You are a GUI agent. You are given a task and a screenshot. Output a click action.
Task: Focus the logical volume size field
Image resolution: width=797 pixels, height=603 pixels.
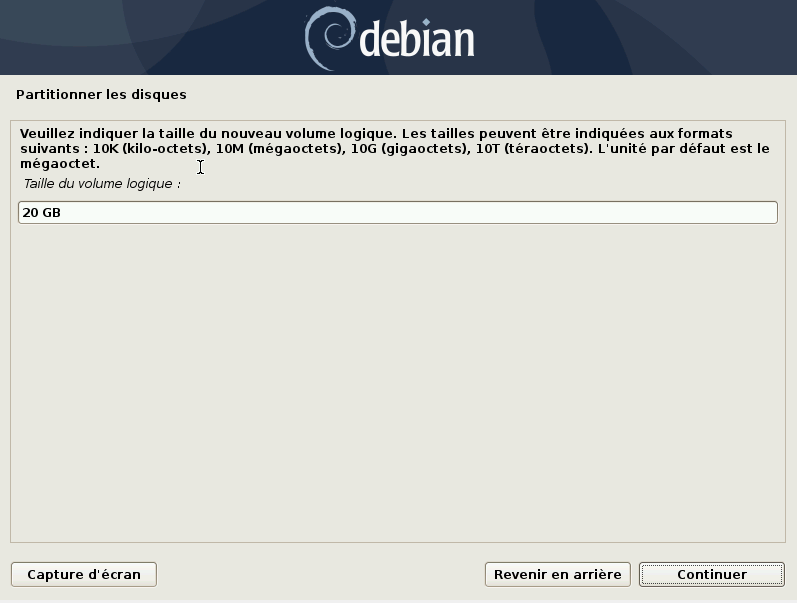398,213
